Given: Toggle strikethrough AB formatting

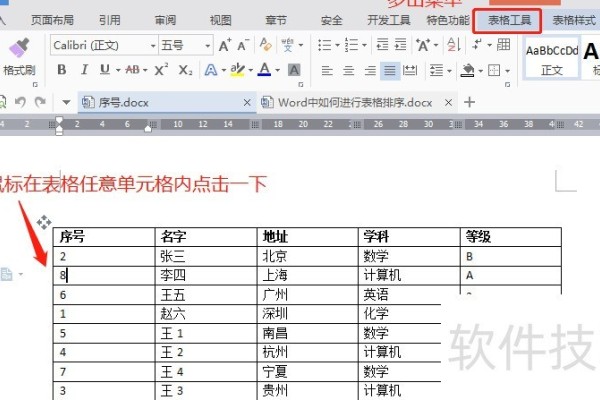Looking at the screenshot, I should [x=132, y=70].
